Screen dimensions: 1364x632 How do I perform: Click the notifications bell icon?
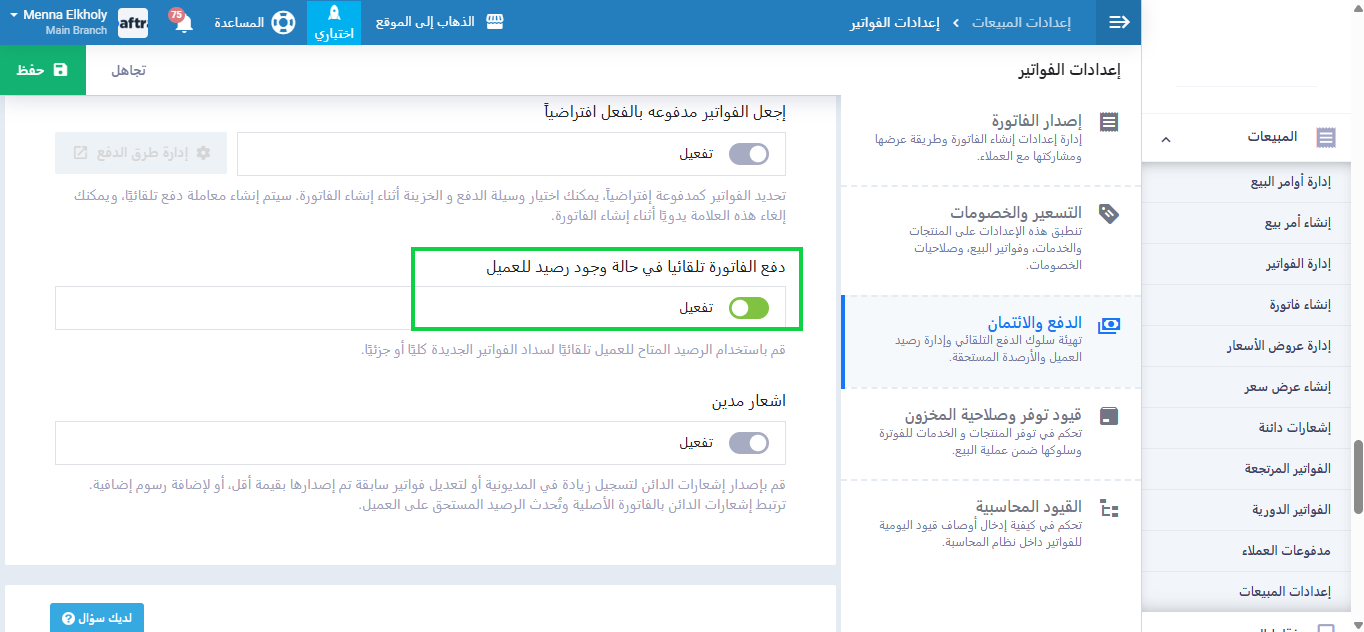point(183,23)
